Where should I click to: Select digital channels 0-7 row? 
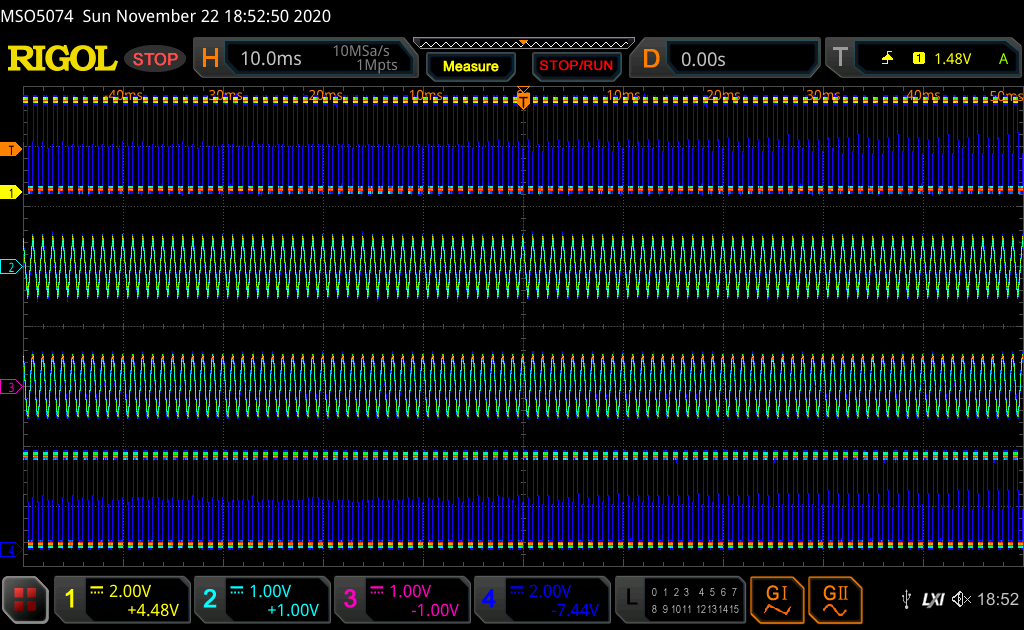(x=694, y=592)
